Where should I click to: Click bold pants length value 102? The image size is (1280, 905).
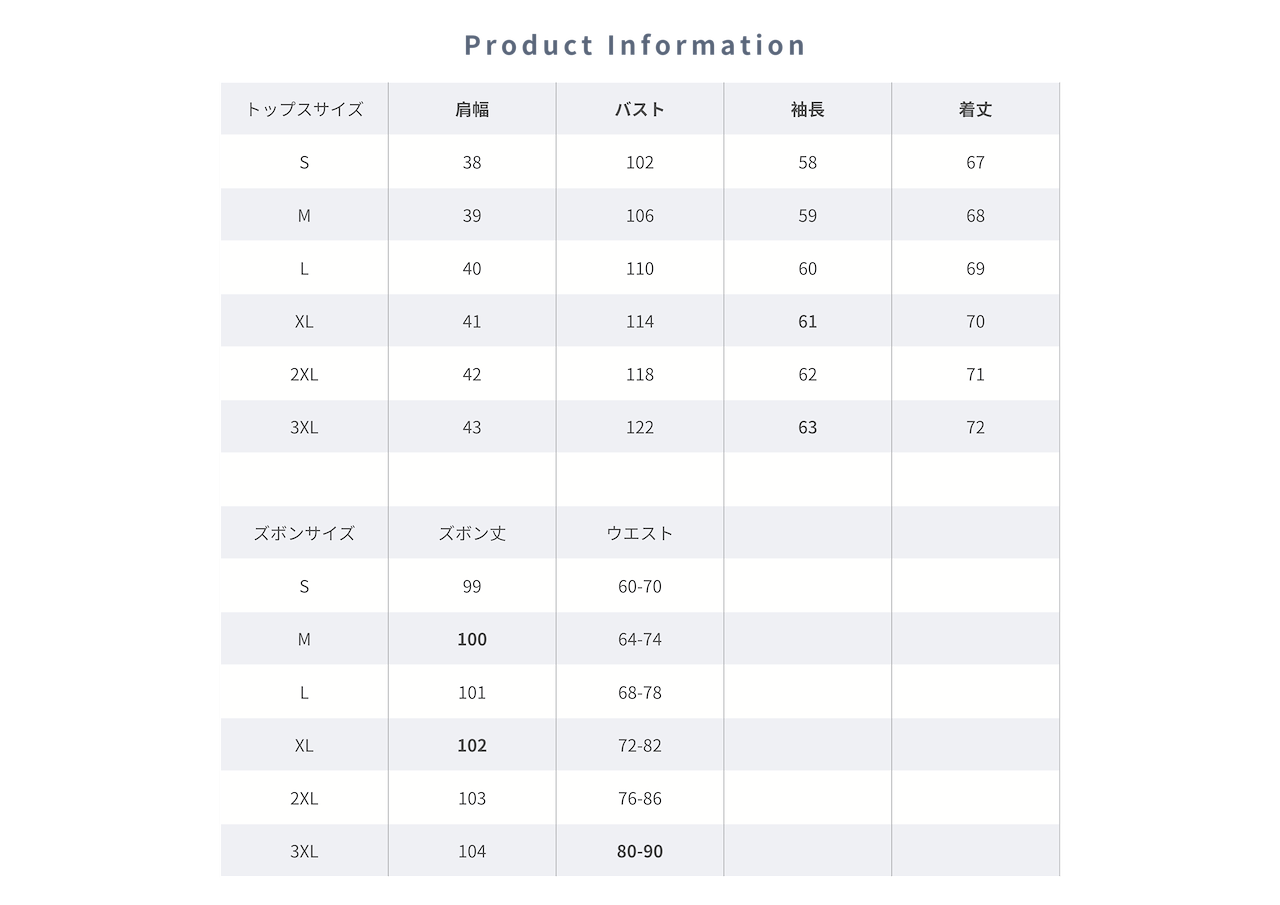click(x=472, y=745)
